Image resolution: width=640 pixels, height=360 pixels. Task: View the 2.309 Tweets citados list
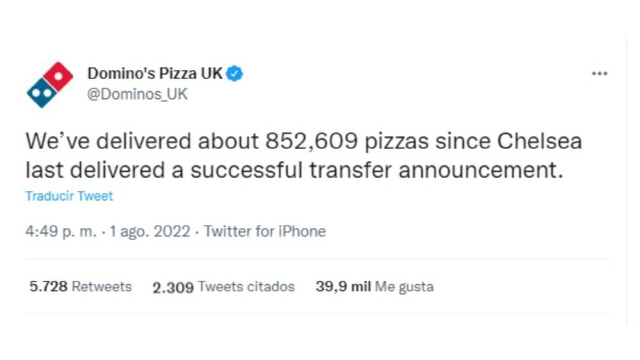point(223,287)
